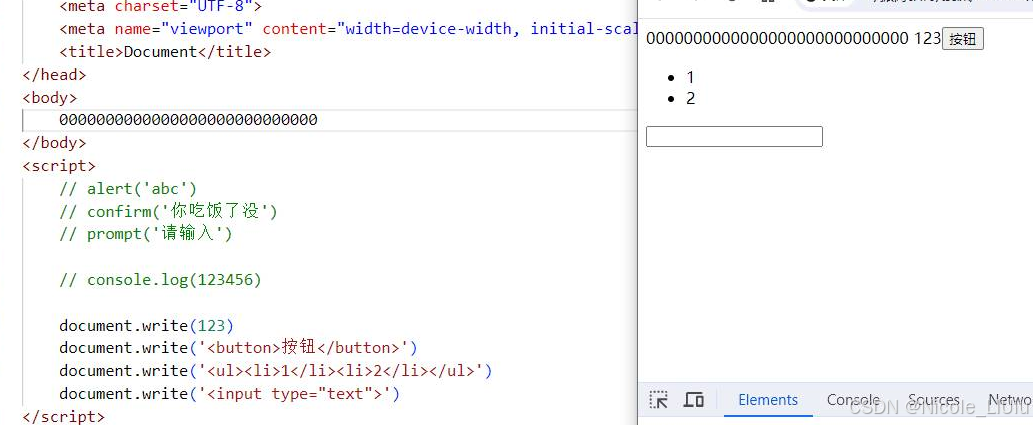
Task: Switch to the Elements tab in DevTools
Action: [768, 400]
